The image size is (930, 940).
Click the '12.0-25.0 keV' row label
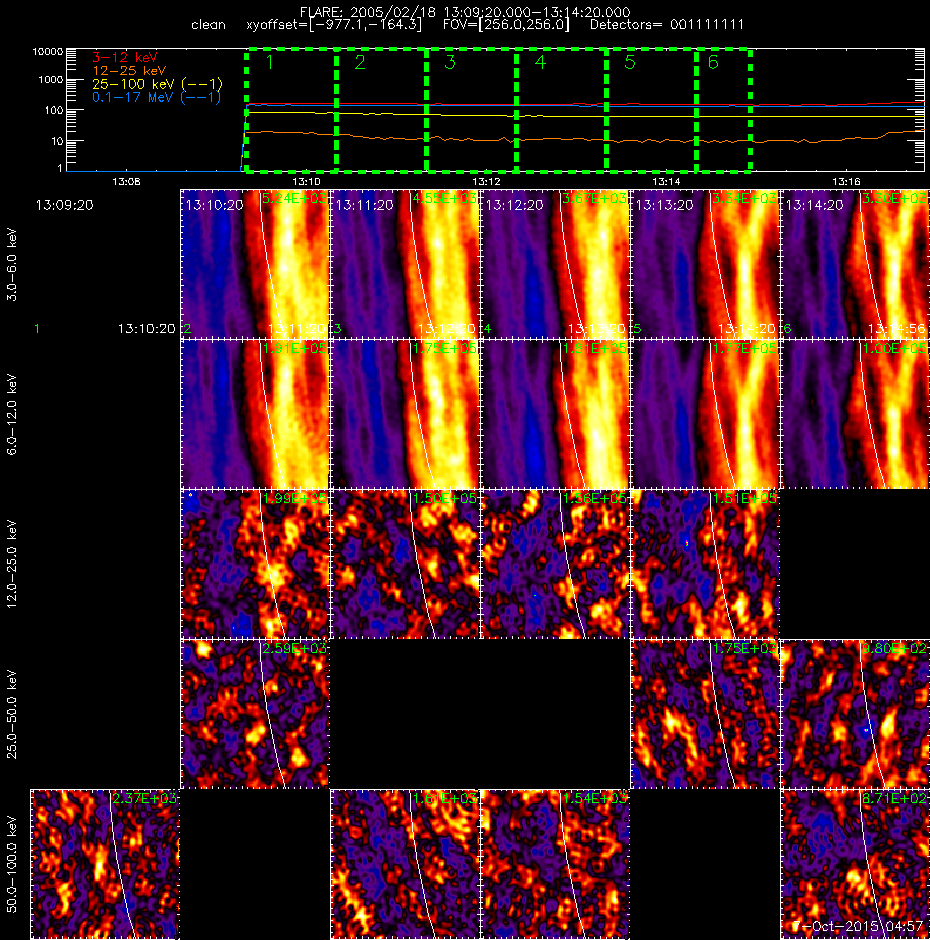pos(12,564)
